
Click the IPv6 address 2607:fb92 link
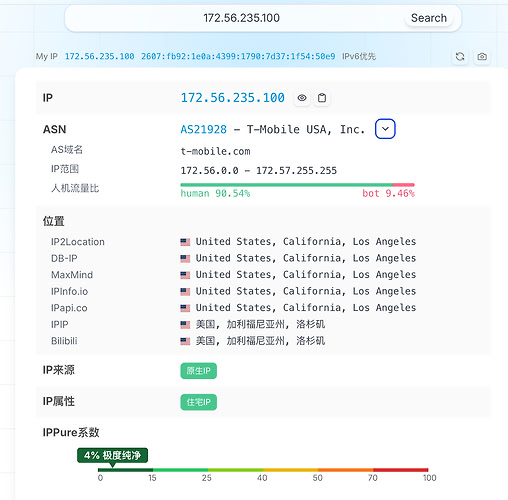[238, 56]
